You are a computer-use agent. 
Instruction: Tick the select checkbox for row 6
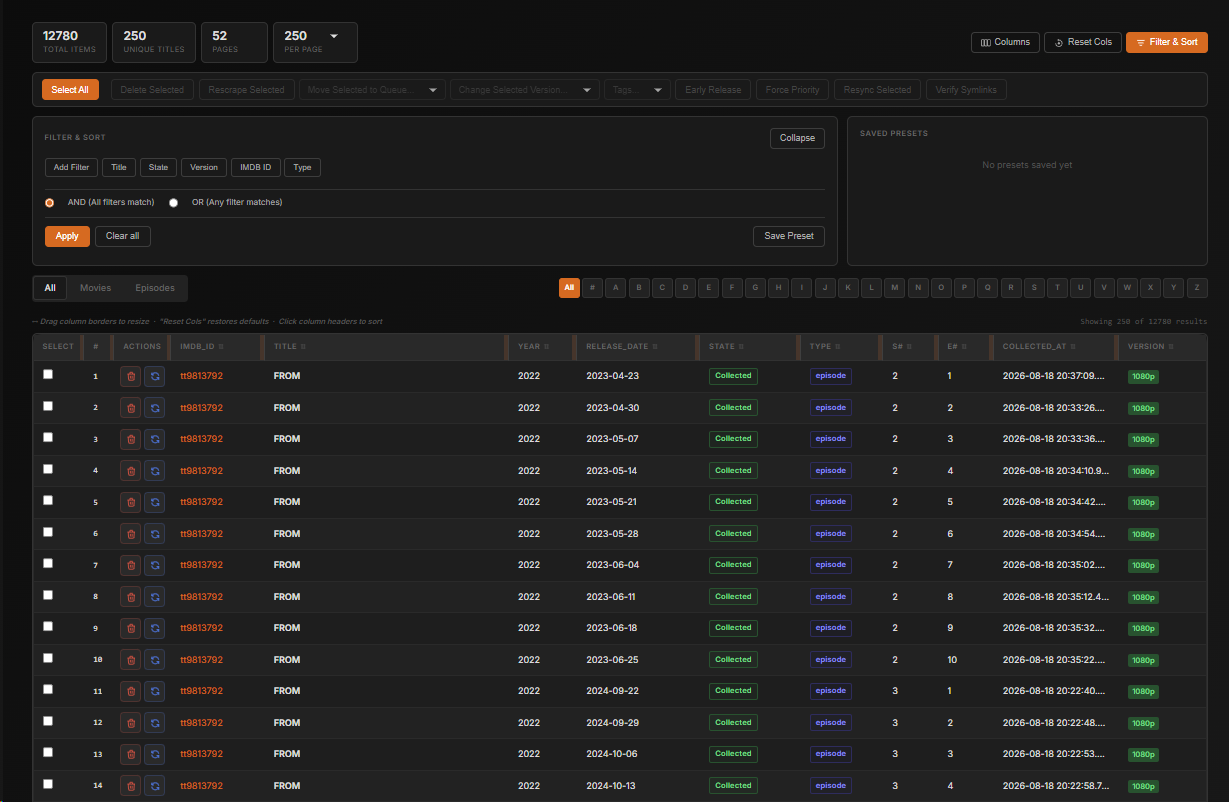48,532
